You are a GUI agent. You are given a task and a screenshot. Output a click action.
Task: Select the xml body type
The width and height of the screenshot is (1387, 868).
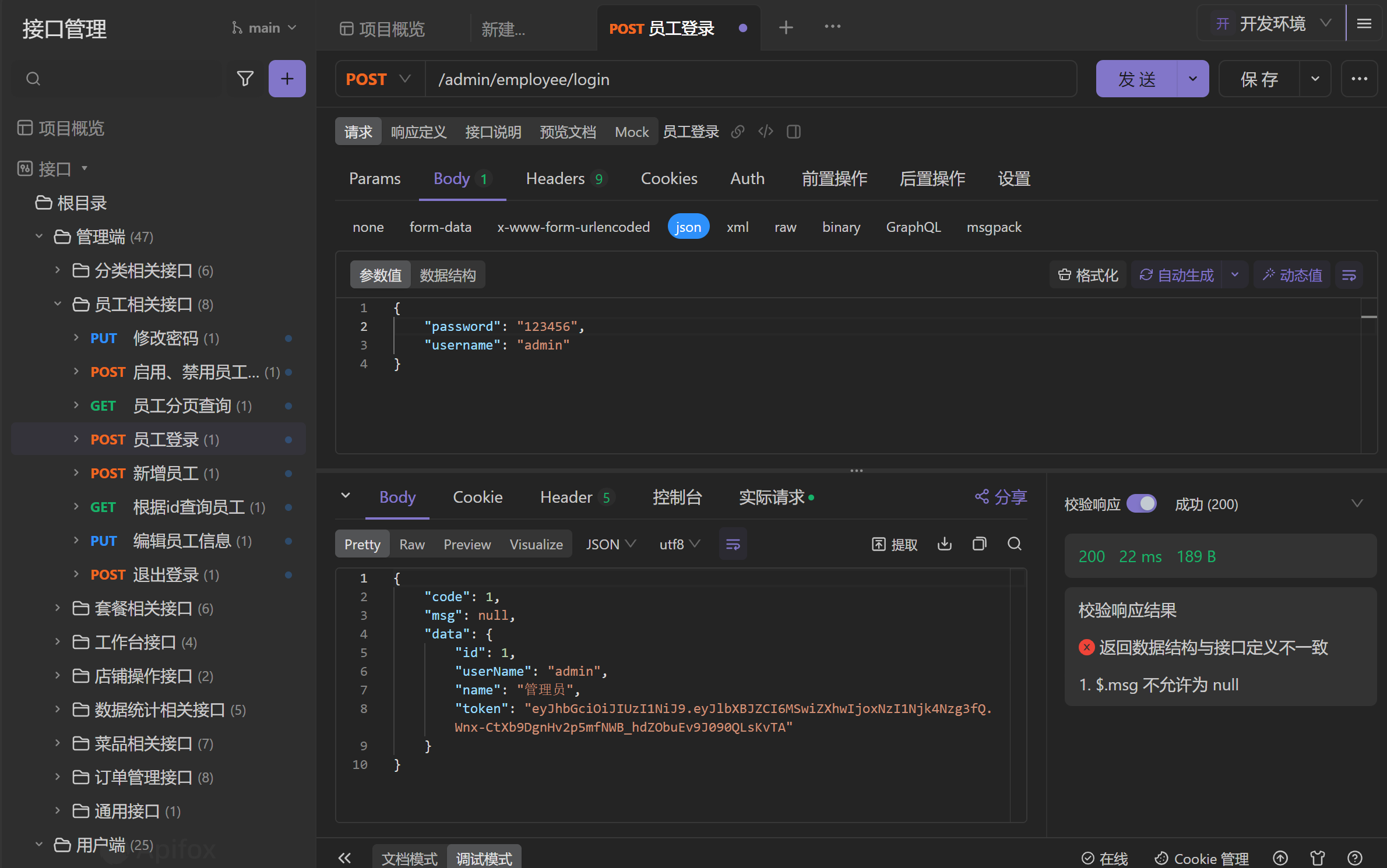coord(737,227)
